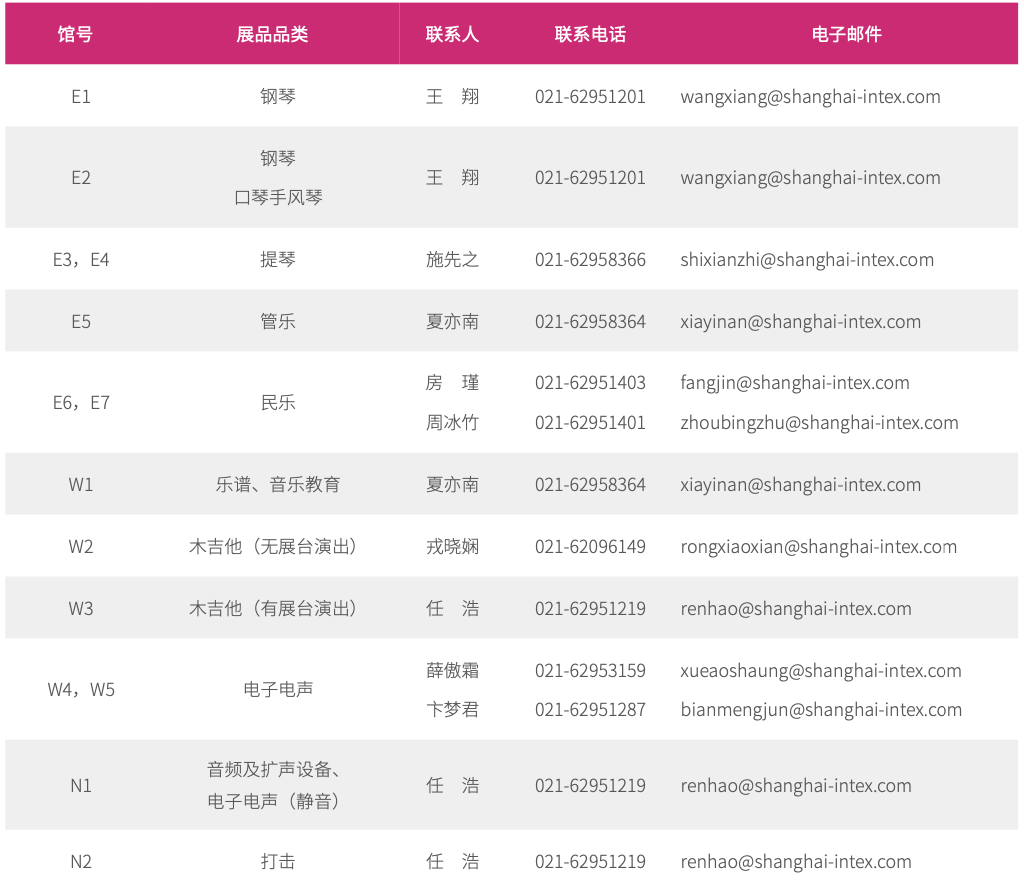Click the wangxiang email in the E1 row
The height and width of the screenshot is (887, 1024).
[810, 97]
